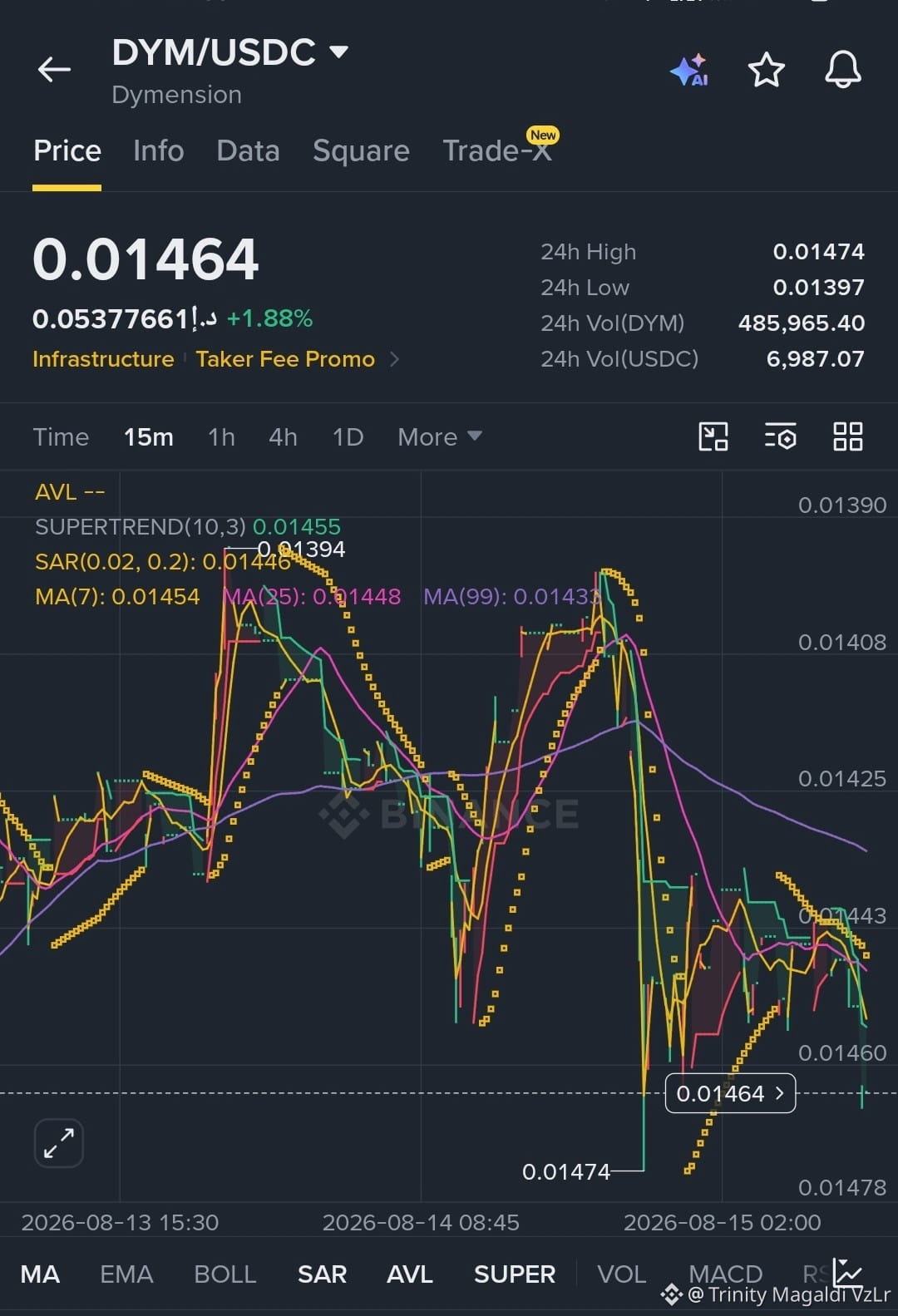Tap the Dymension subtitle

pyautogui.click(x=176, y=95)
